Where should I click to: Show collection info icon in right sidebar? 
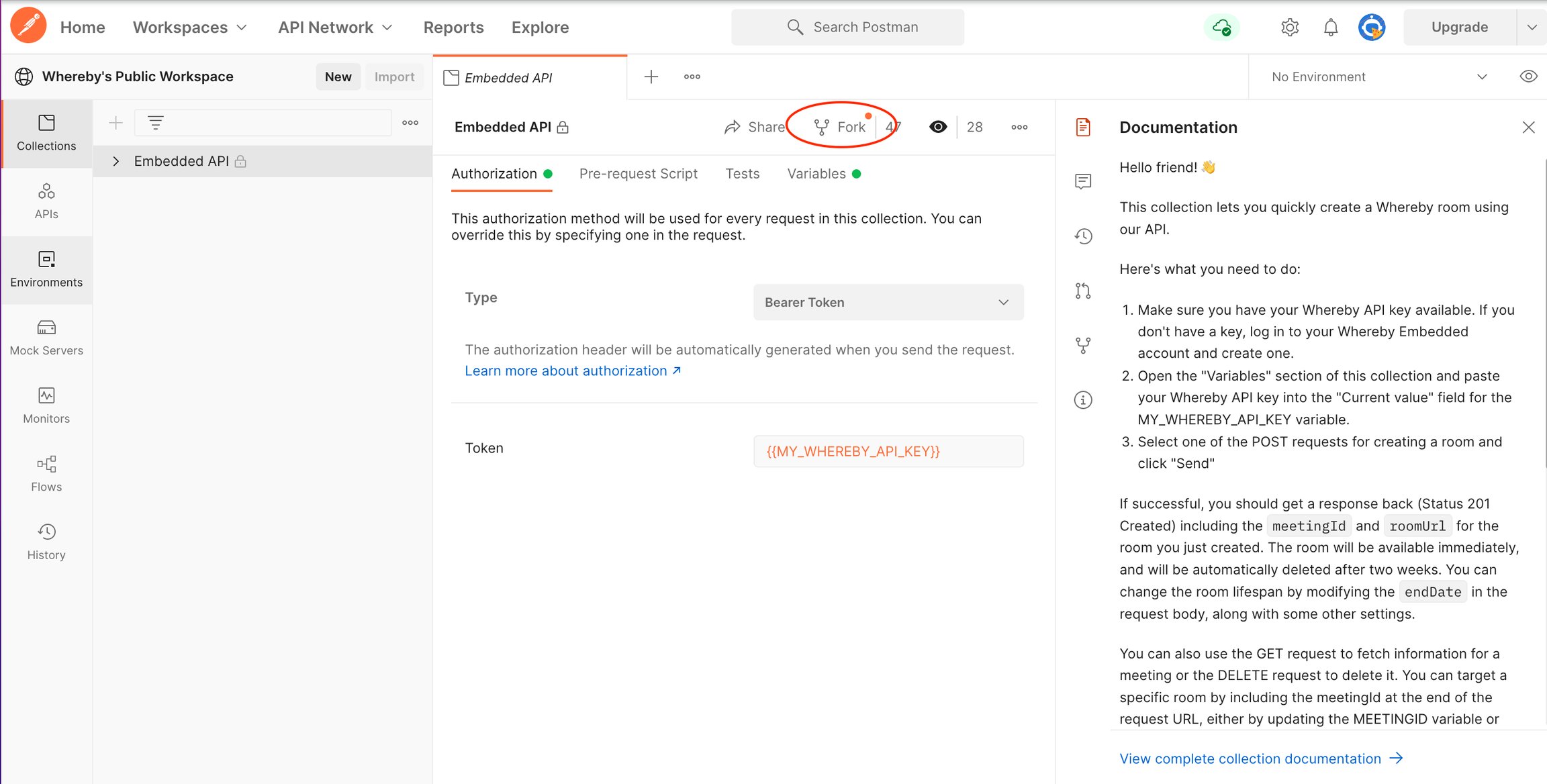[1083, 400]
